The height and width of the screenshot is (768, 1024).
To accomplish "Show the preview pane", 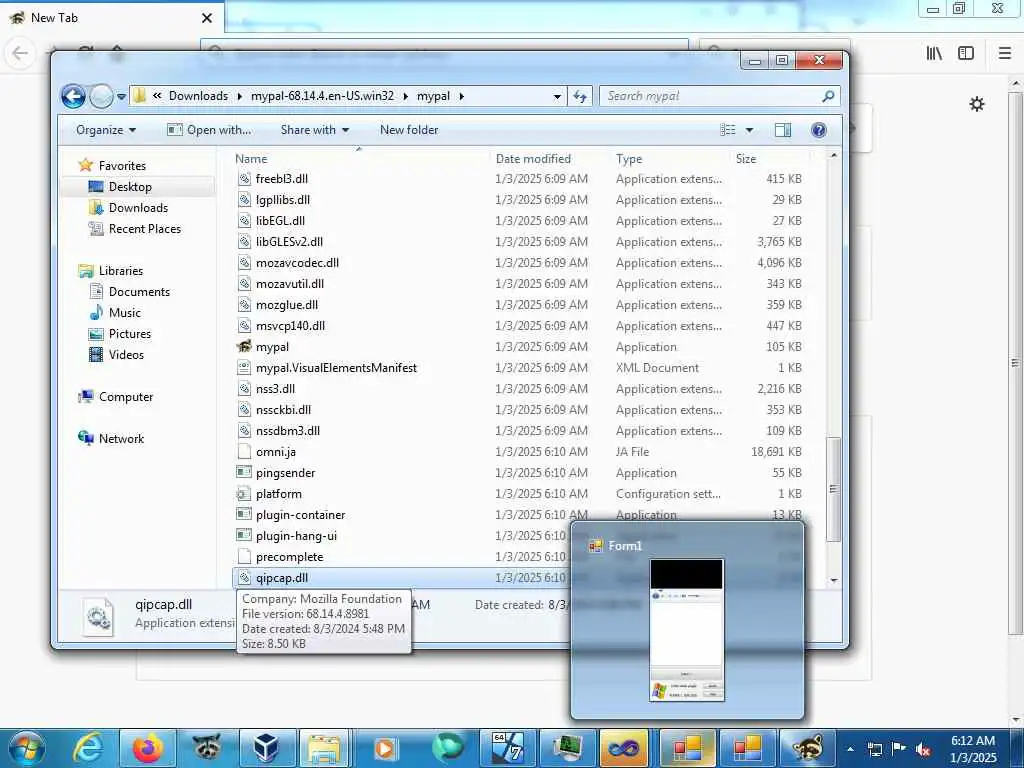I will click(x=782, y=130).
